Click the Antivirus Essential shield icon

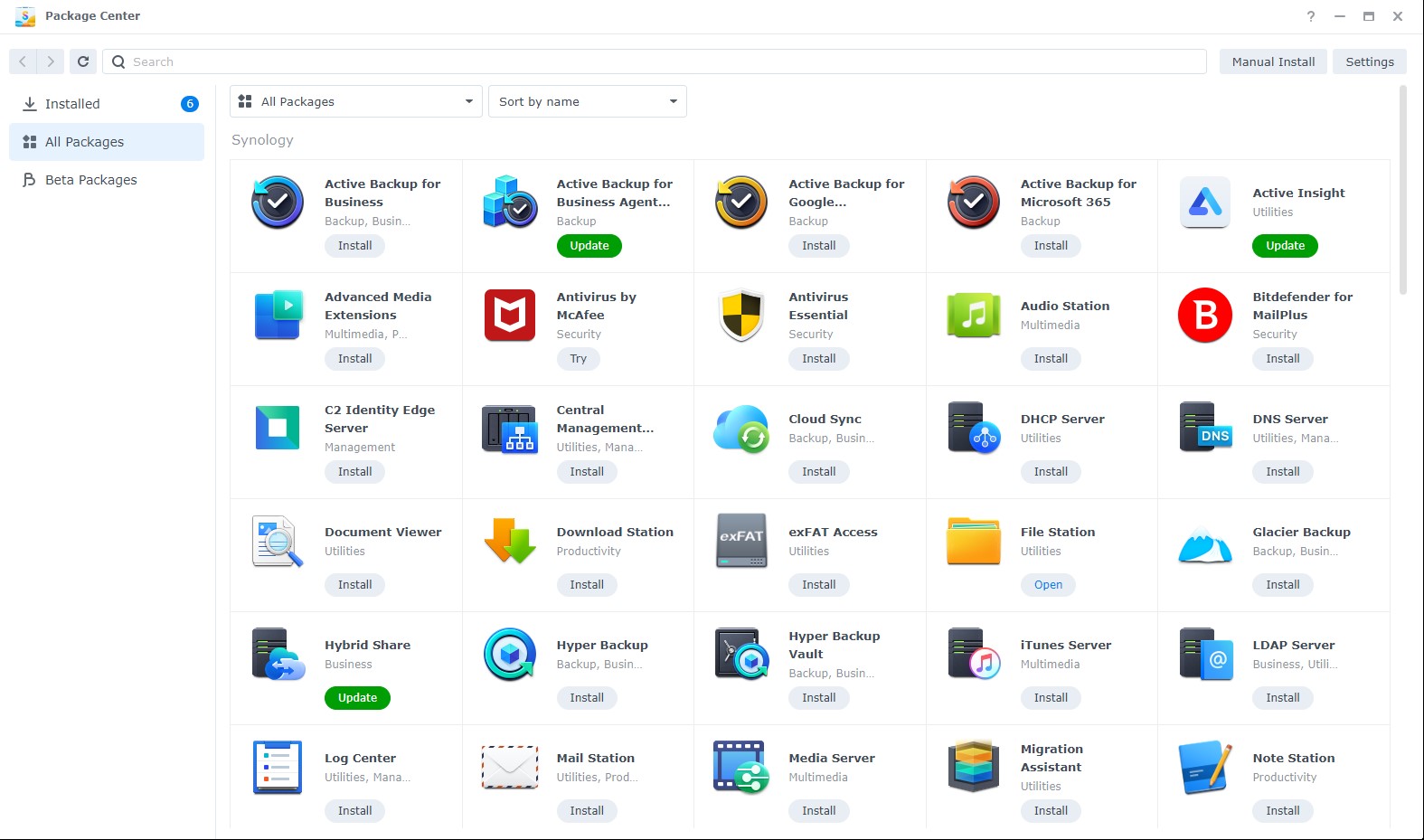coord(741,315)
